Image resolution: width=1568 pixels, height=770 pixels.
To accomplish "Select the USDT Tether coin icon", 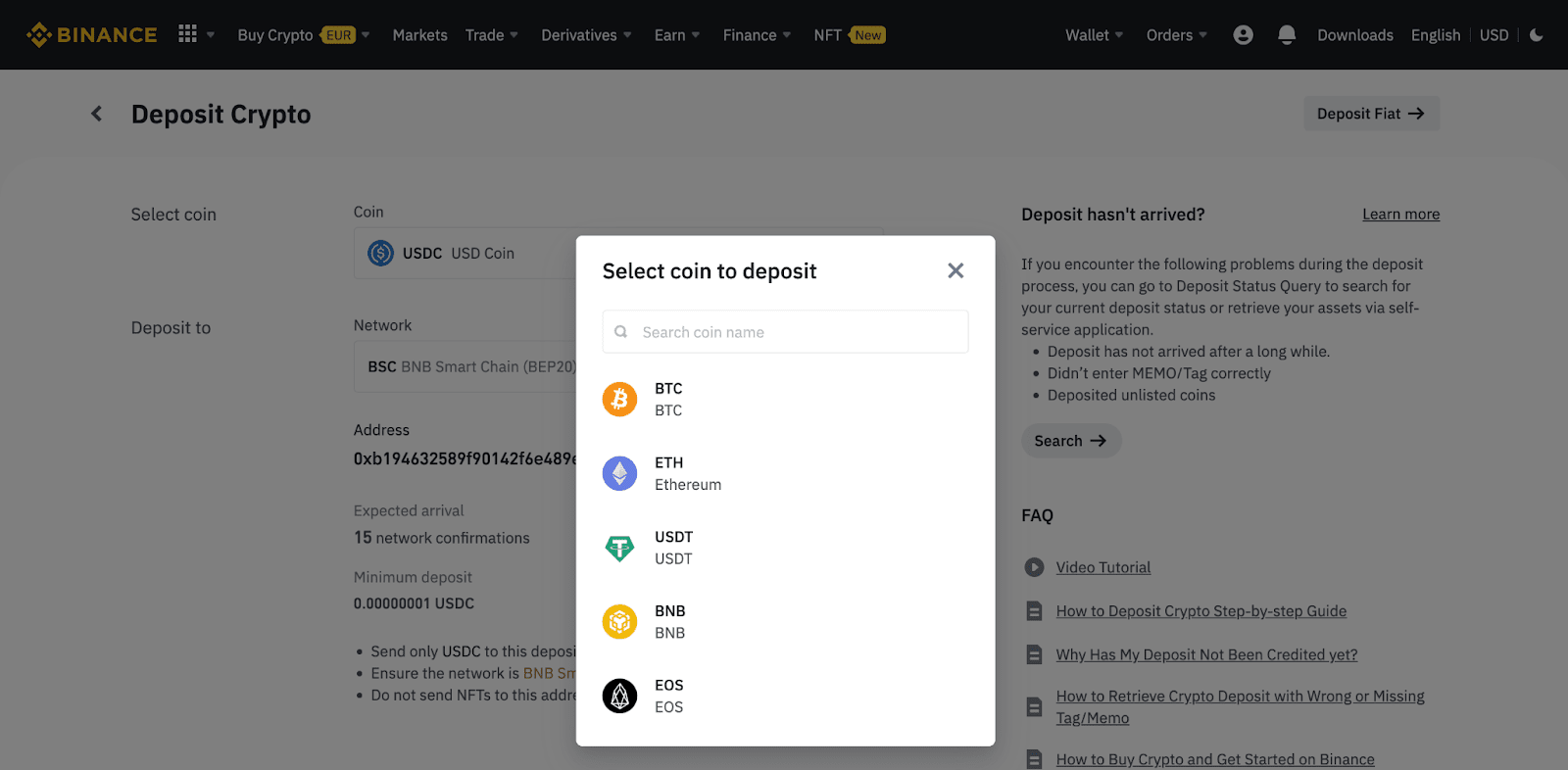I will coord(619,548).
